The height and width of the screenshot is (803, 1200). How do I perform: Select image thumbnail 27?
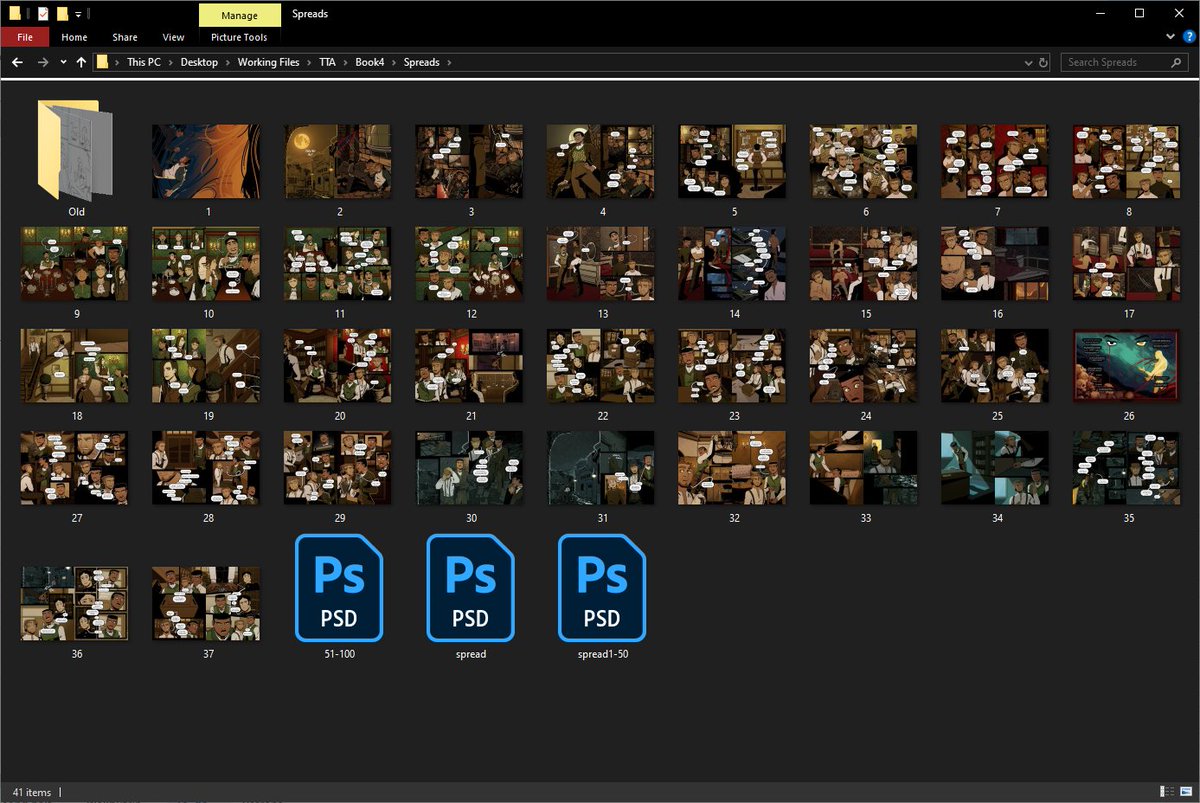[x=75, y=468]
